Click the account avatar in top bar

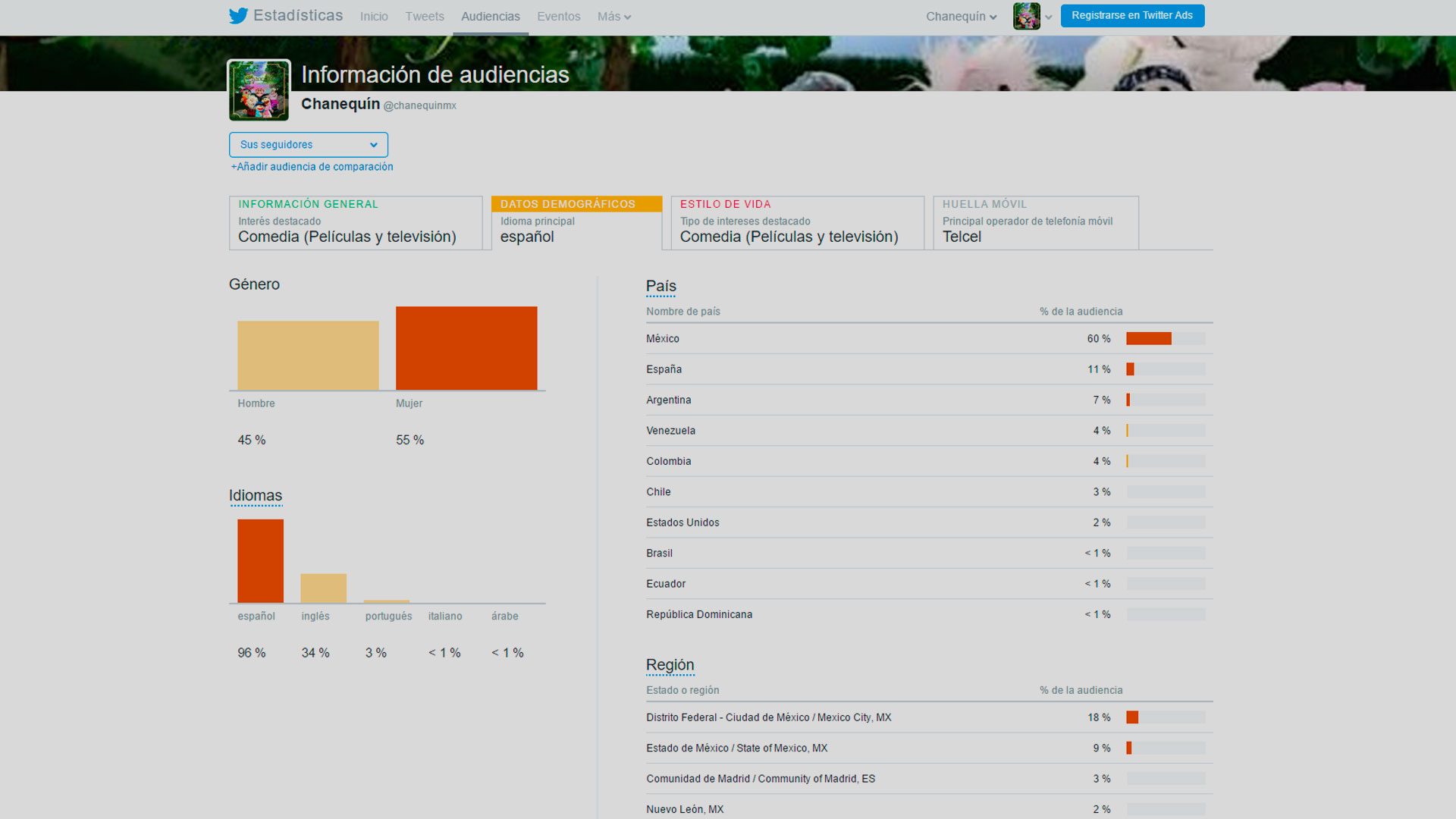click(x=1026, y=16)
